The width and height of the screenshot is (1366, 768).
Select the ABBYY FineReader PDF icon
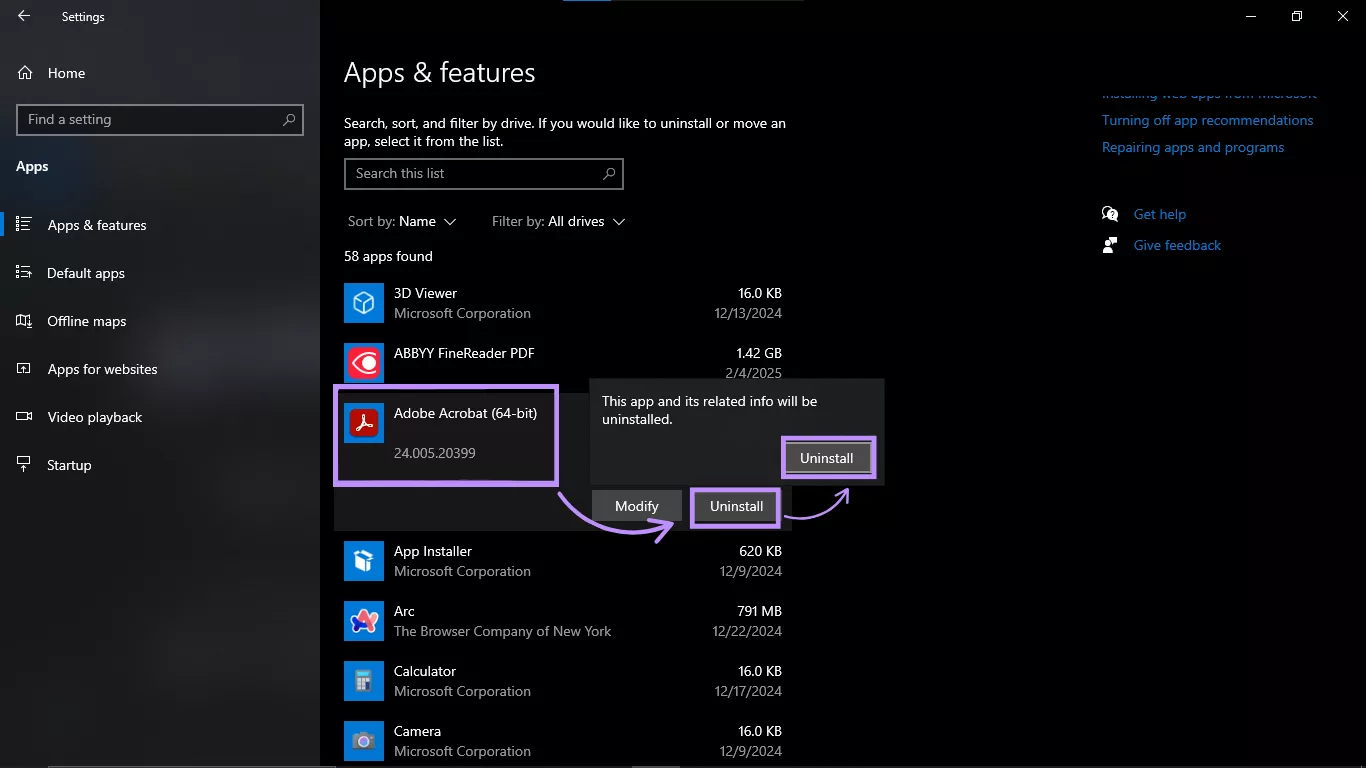(363, 363)
